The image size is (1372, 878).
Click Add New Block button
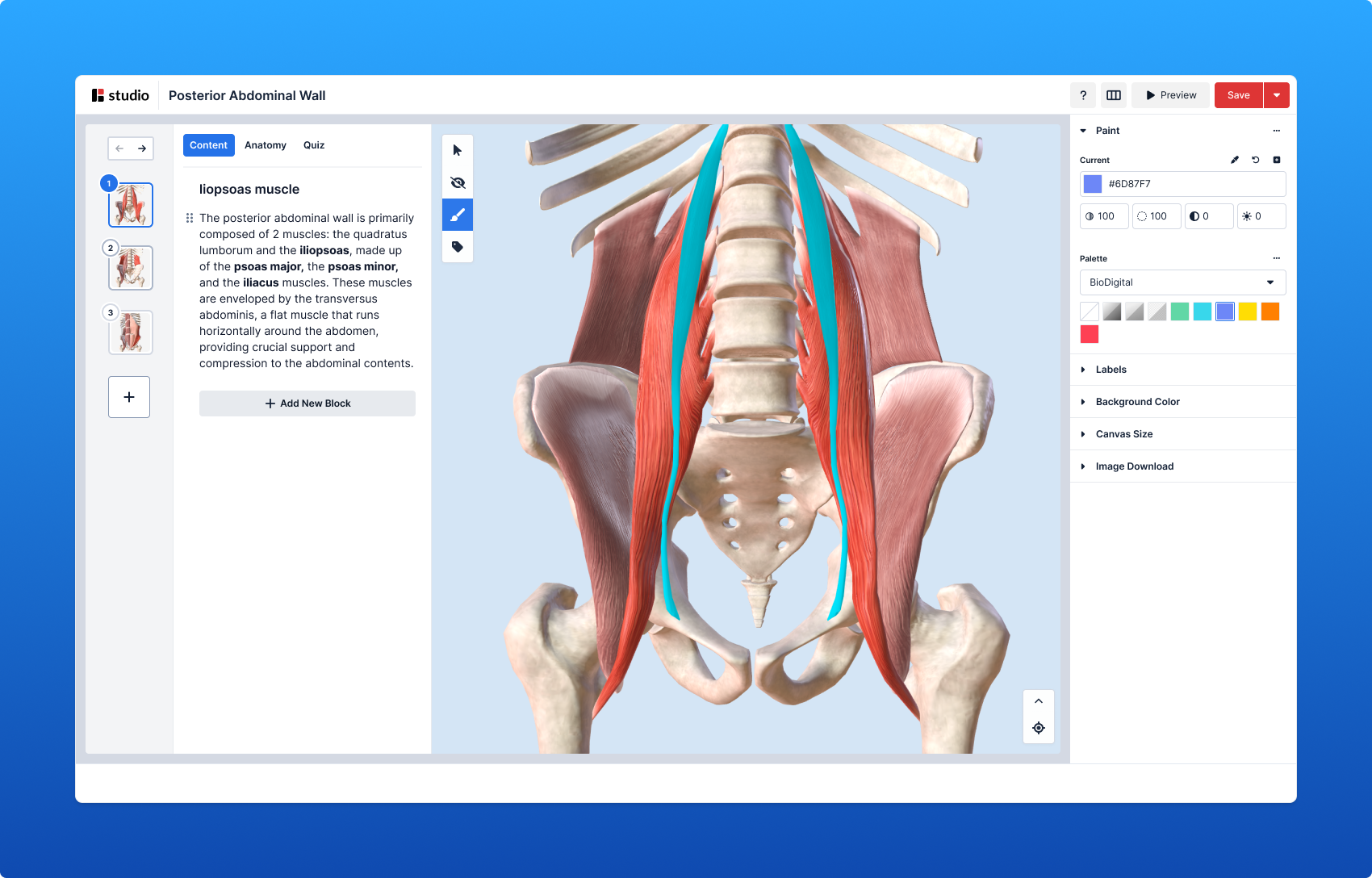[x=307, y=403]
